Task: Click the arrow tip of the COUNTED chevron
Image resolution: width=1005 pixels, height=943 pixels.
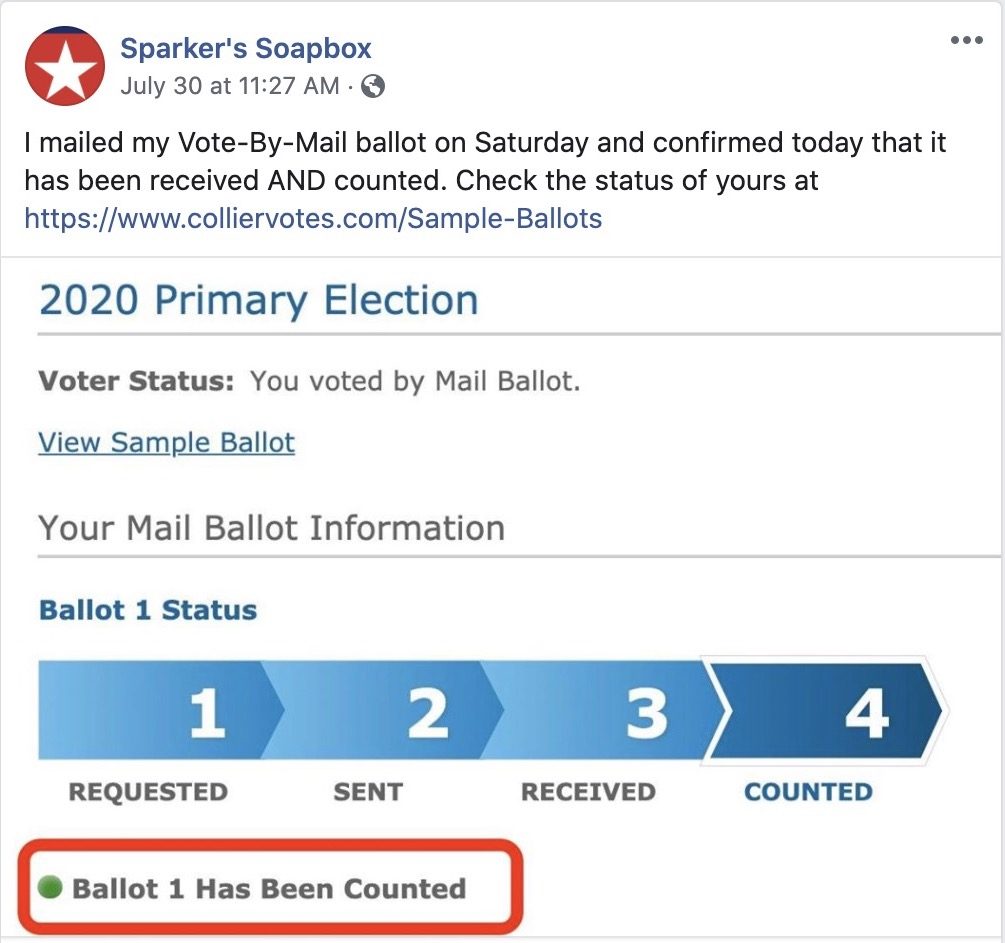Action: 944,712
